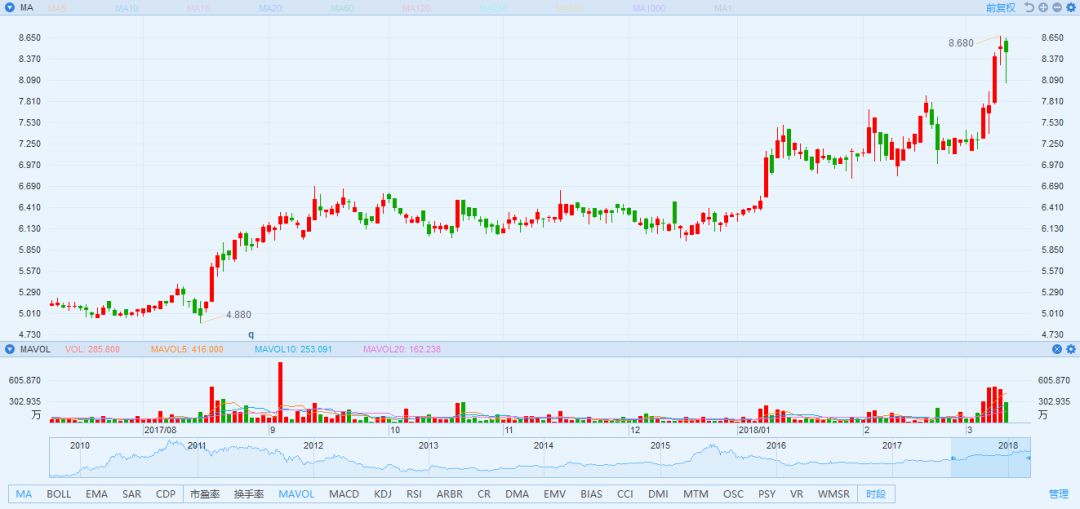Select the WMSR indicator

[x=833, y=494]
